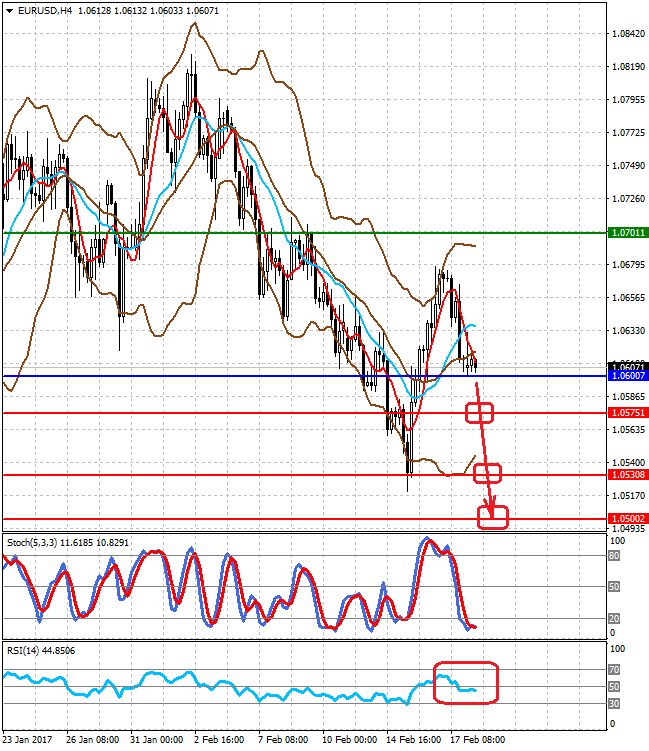Screen dimensions: 649x751
Task: Click the 1.06795 price scale value
Action: 628,265
